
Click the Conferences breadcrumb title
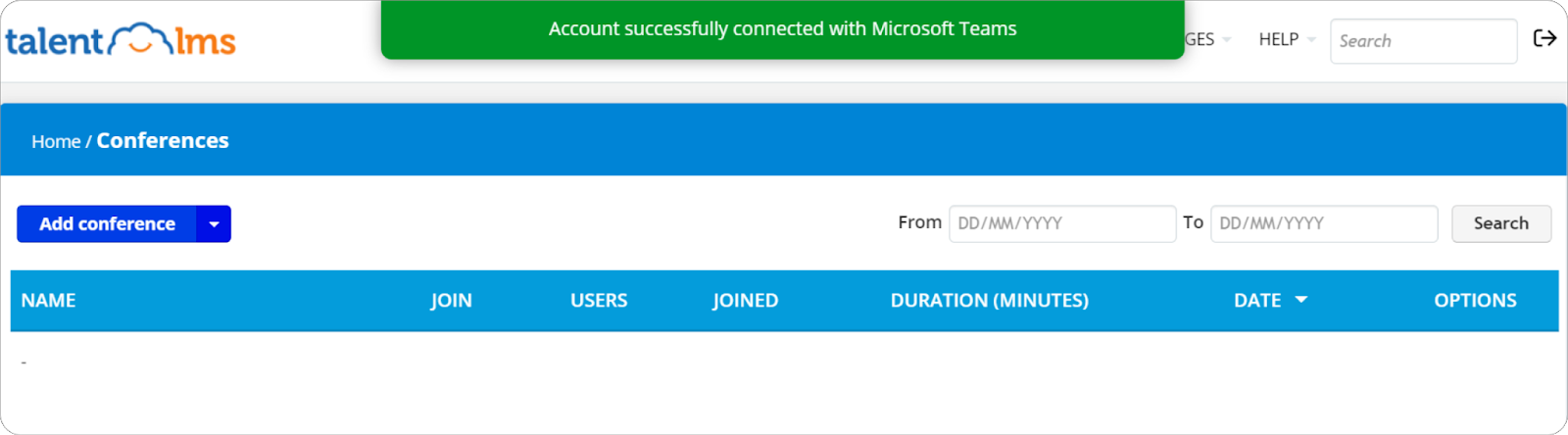tap(163, 140)
